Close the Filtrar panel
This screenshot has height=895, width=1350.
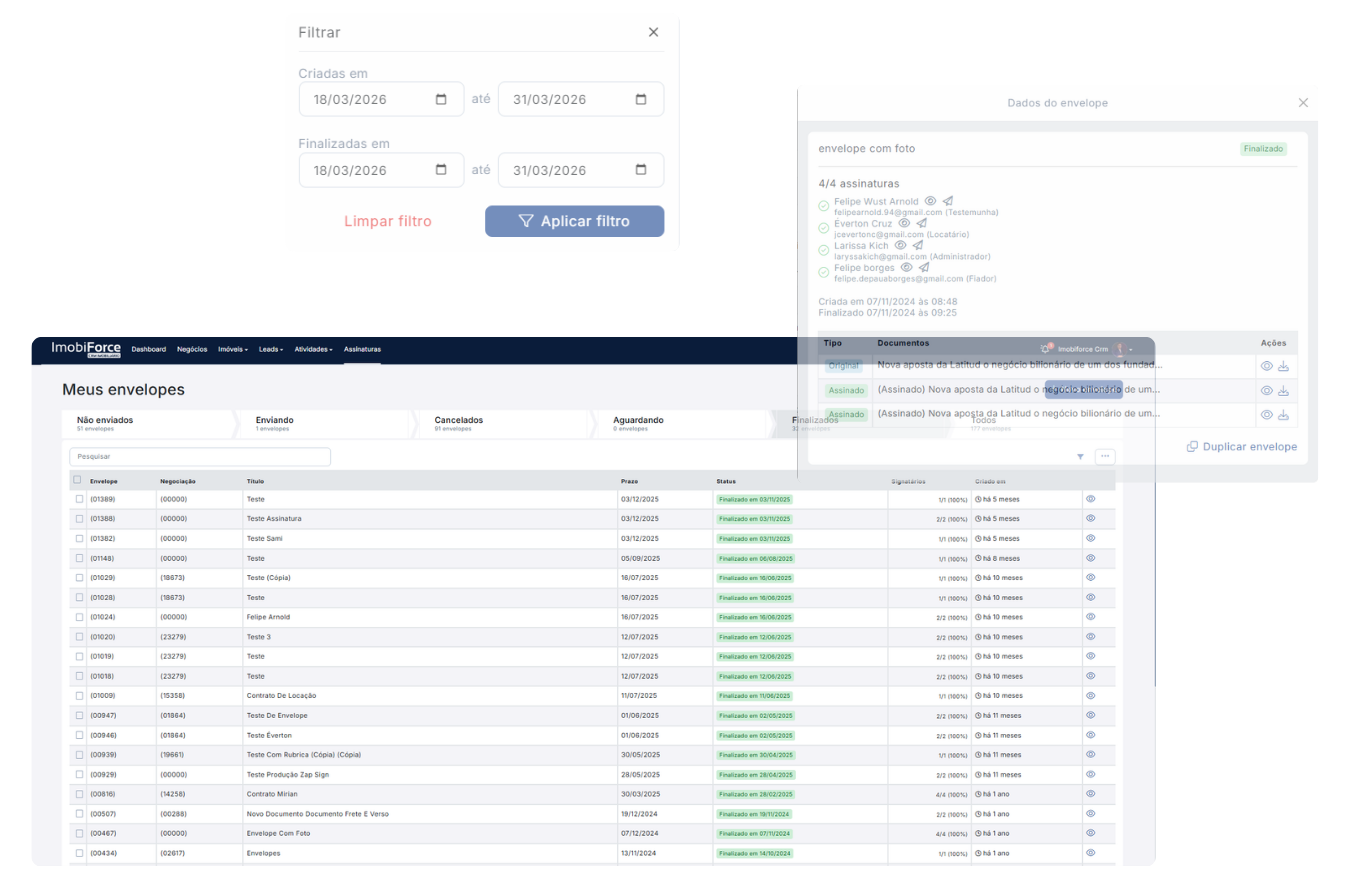[x=653, y=32]
